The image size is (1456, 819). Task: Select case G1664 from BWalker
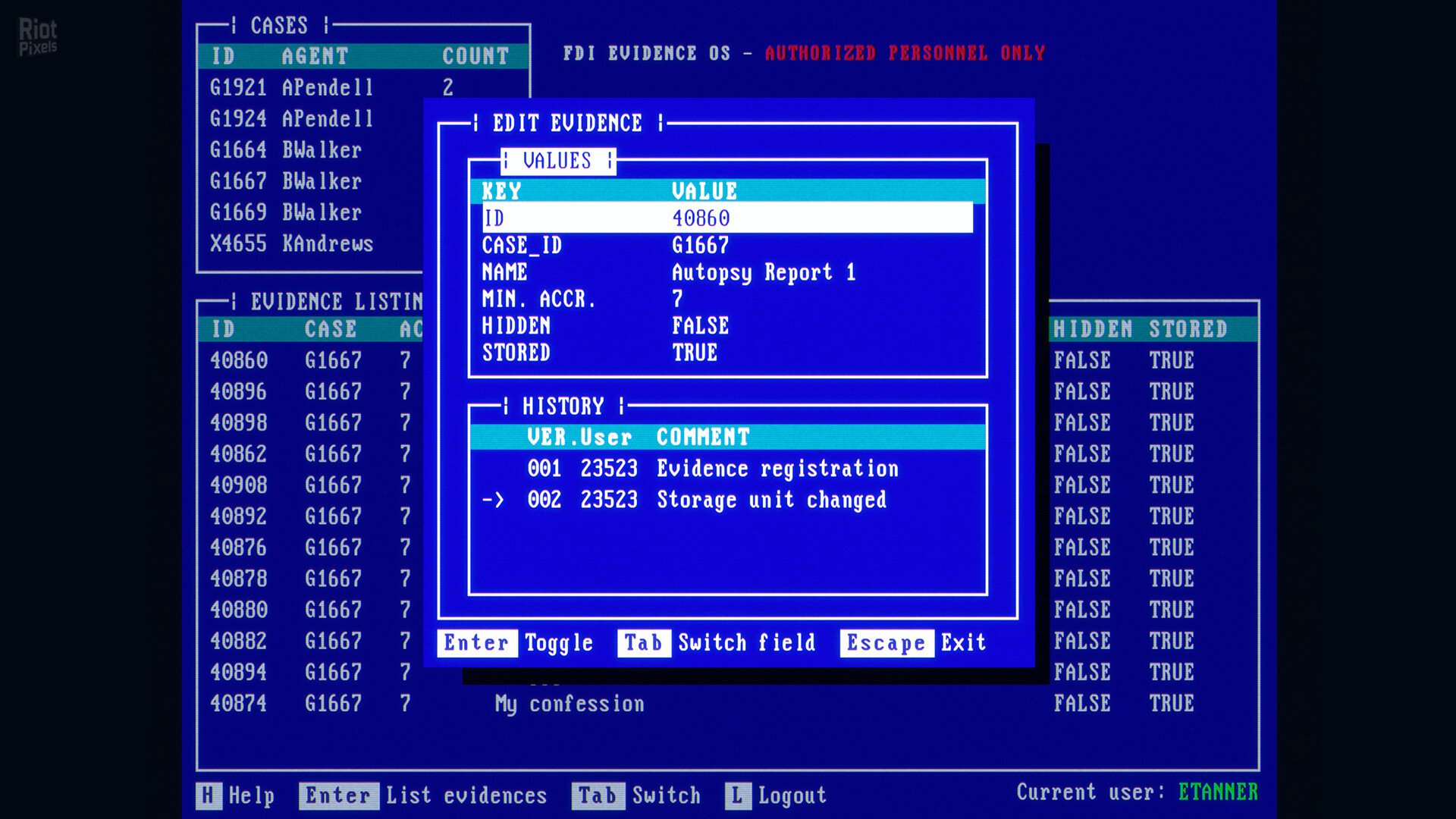286,149
